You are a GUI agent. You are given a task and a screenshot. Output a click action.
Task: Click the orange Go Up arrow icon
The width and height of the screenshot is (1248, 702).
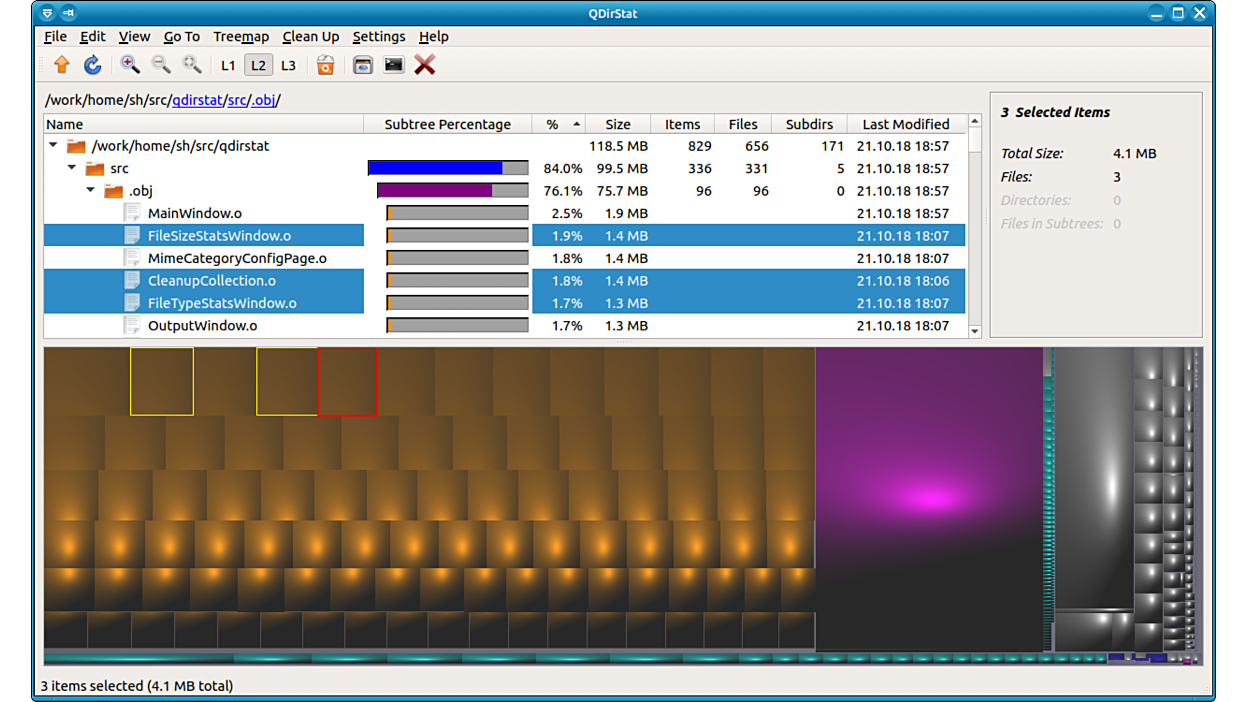tap(62, 65)
